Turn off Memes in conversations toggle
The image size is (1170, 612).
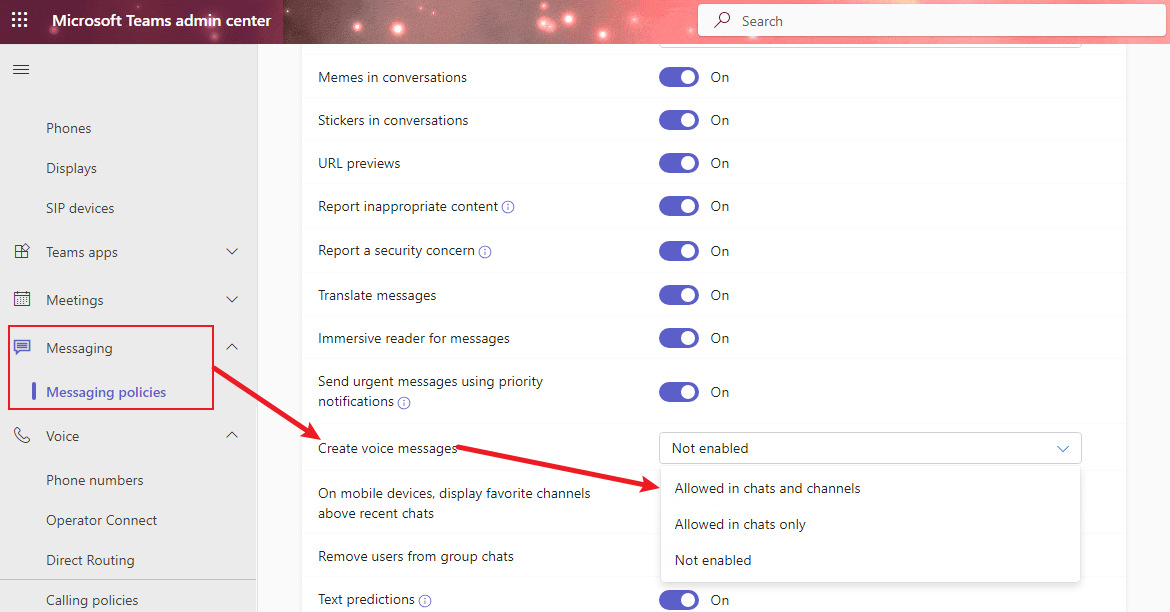tap(678, 77)
